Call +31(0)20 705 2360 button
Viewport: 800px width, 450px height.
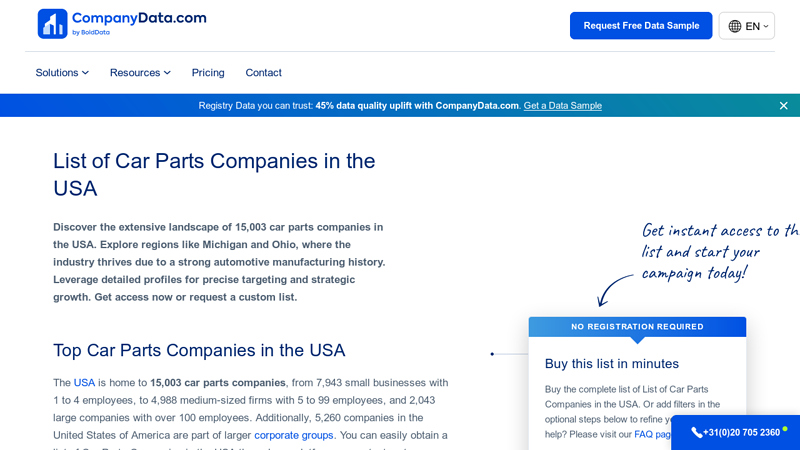(x=735, y=433)
